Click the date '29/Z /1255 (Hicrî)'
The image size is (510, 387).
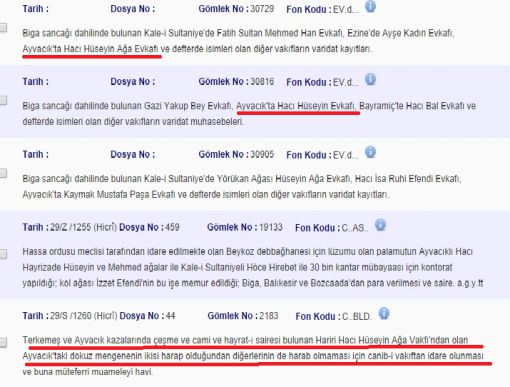[83, 227]
